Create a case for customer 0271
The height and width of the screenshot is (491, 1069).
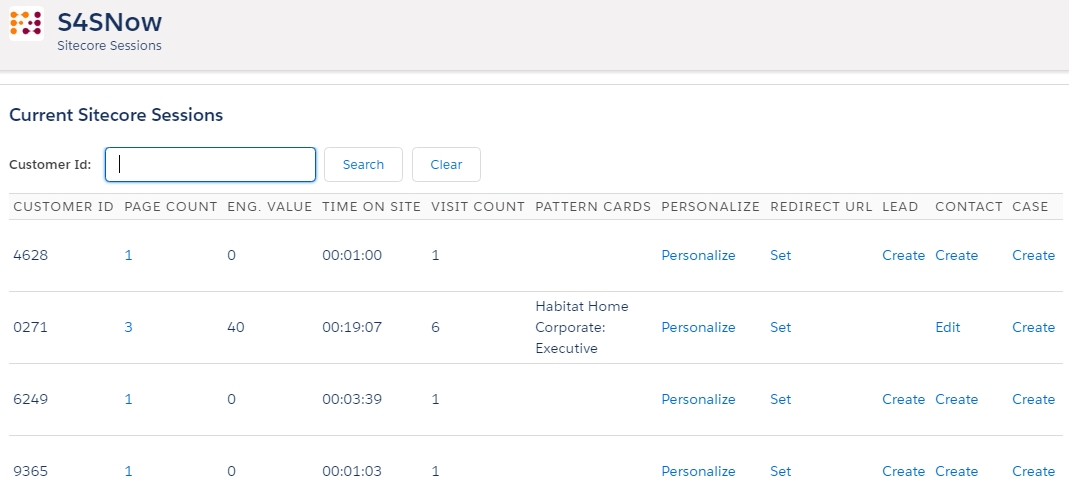point(1033,328)
